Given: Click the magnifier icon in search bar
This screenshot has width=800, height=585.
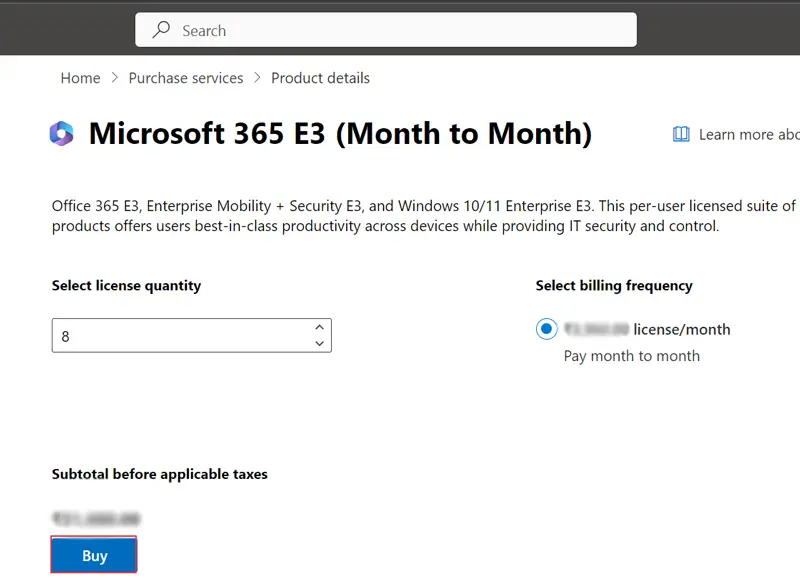Looking at the screenshot, I should [161, 31].
